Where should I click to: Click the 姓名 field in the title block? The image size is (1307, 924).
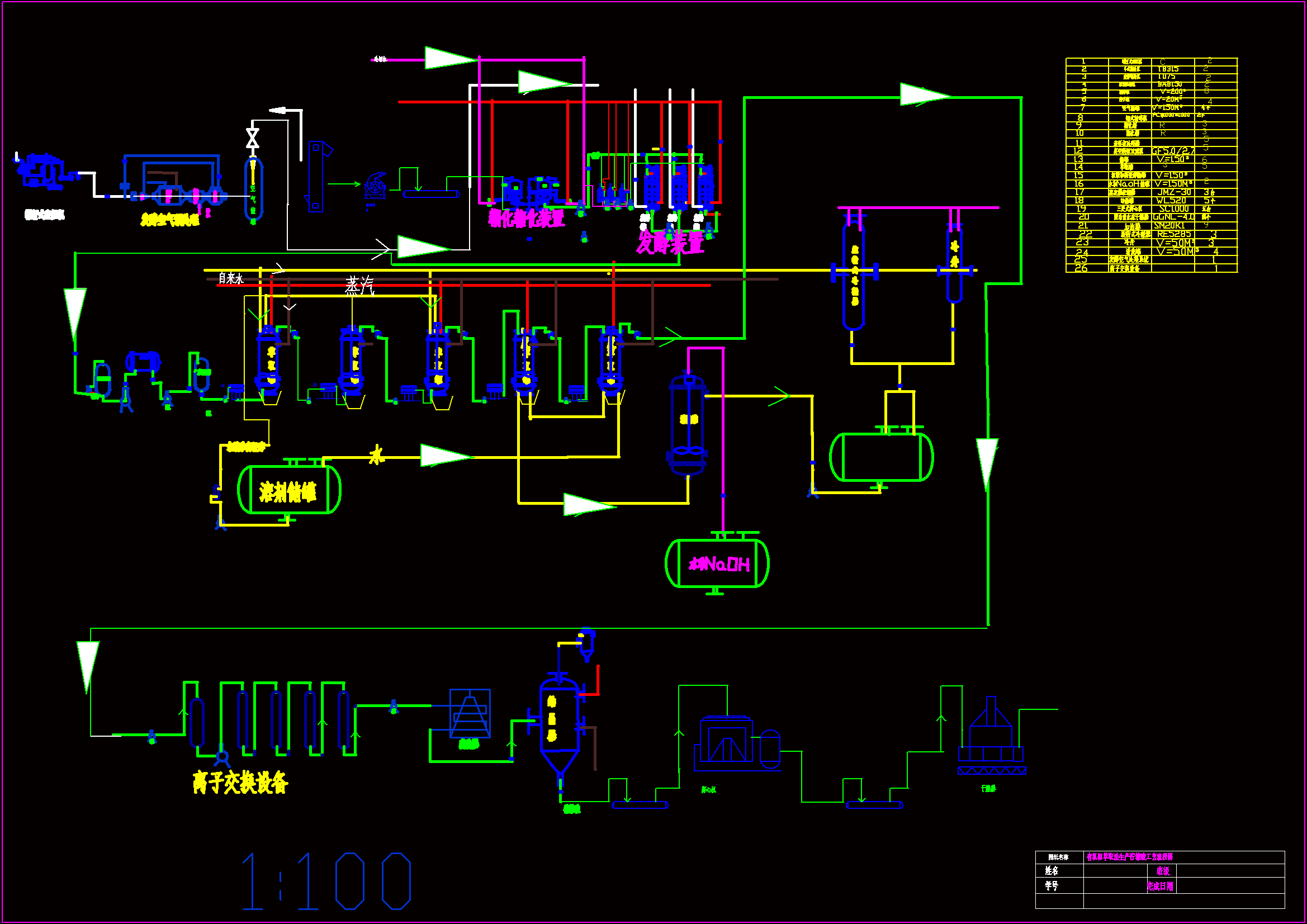1052,870
